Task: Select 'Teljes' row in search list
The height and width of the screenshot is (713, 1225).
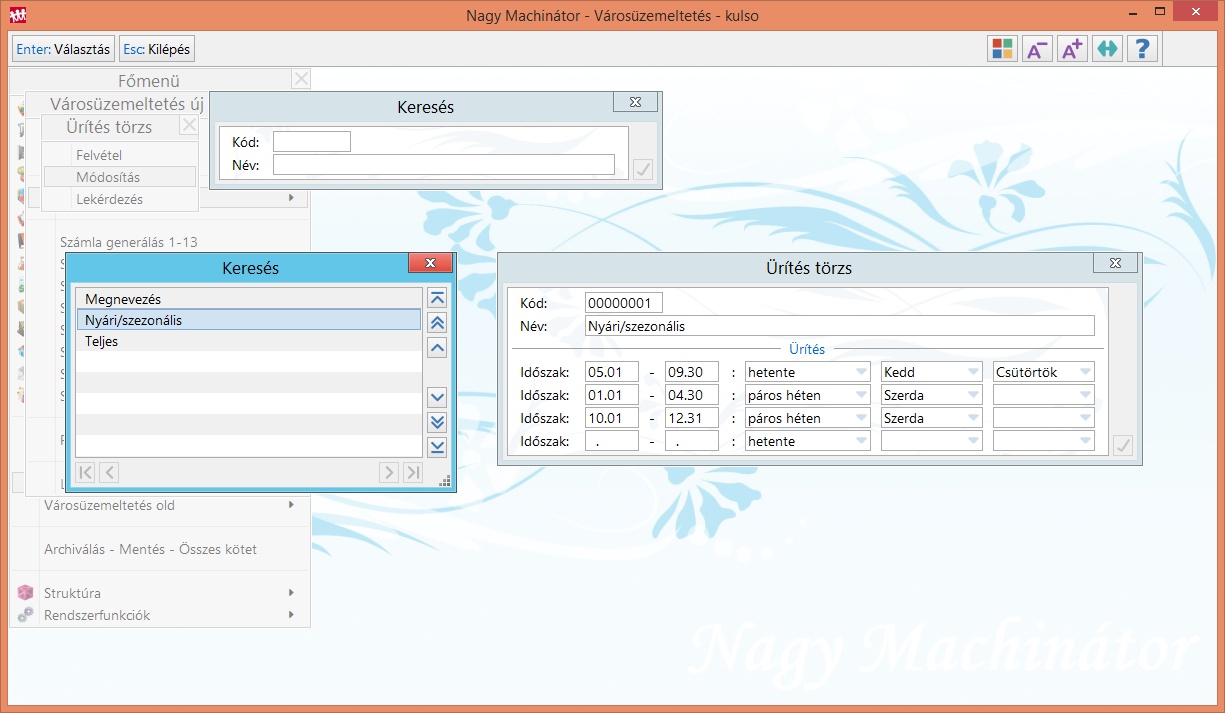Action: click(x=248, y=341)
